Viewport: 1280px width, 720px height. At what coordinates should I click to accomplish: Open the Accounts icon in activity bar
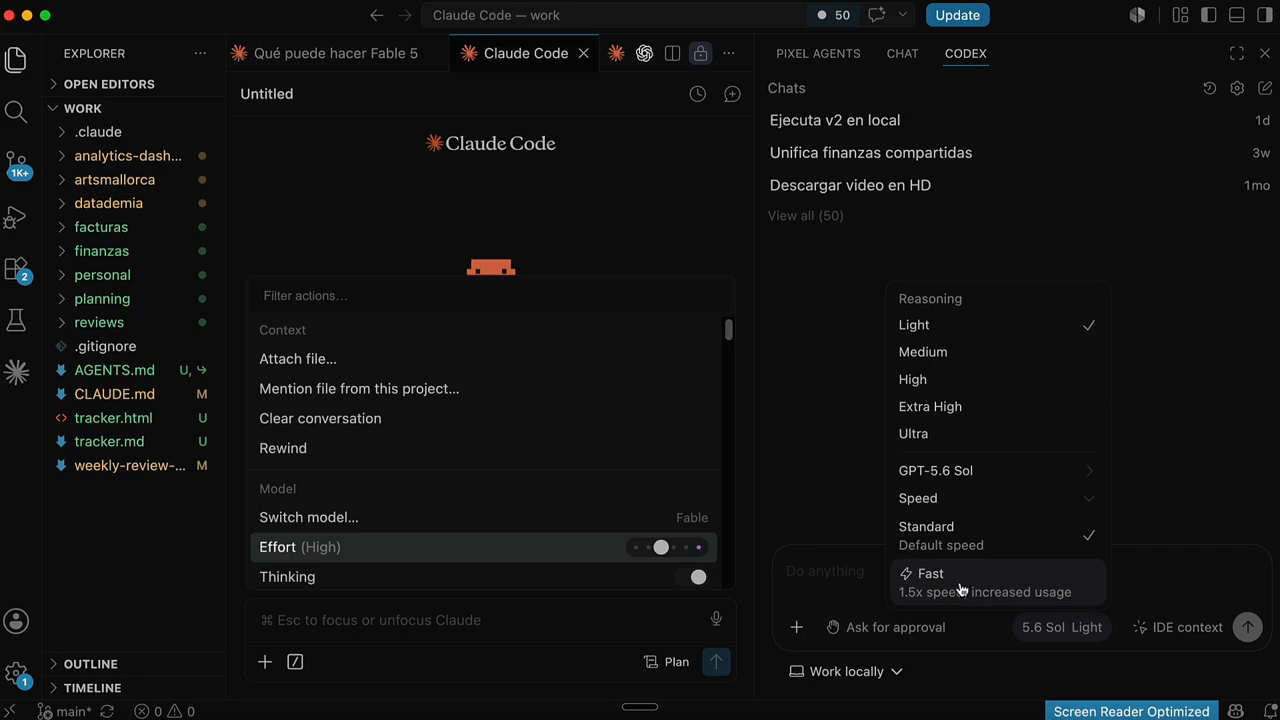pyautogui.click(x=16, y=622)
